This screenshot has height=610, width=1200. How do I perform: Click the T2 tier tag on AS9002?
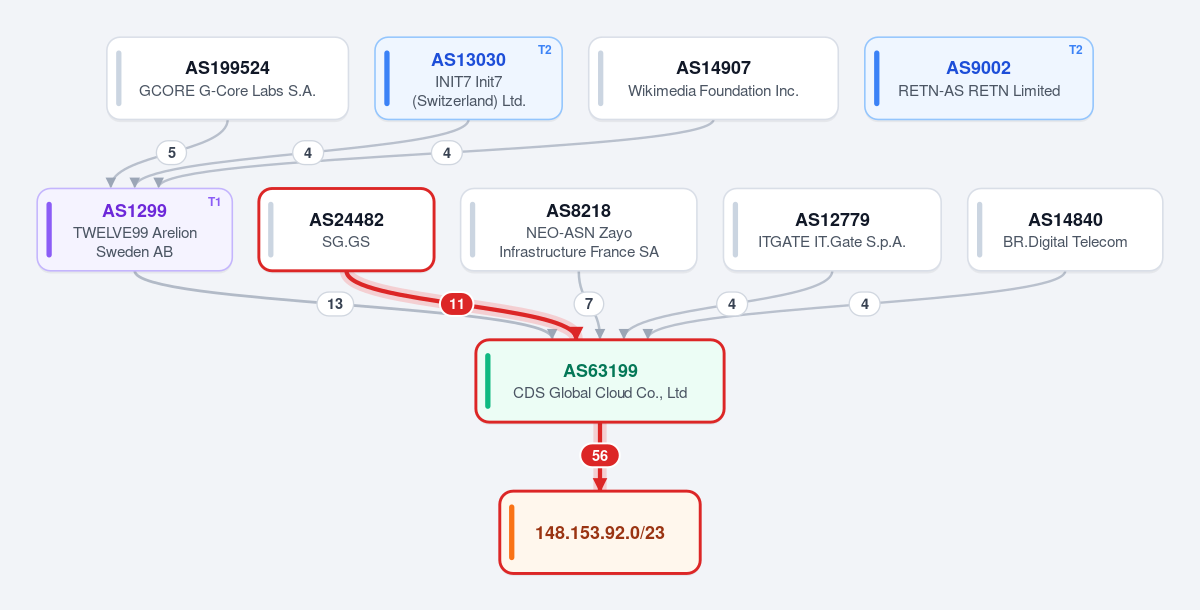[x=1075, y=50]
